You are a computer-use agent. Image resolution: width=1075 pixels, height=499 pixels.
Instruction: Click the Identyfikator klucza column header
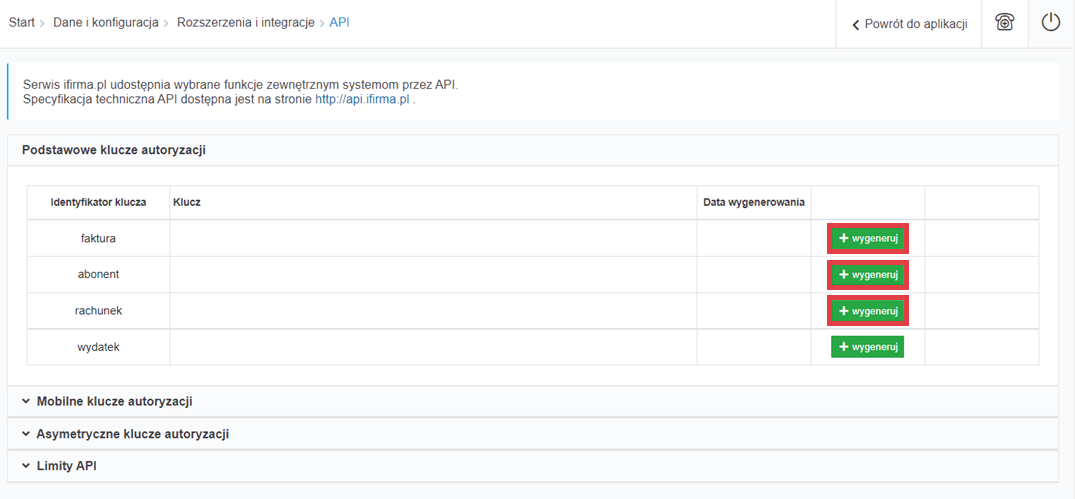click(x=98, y=202)
